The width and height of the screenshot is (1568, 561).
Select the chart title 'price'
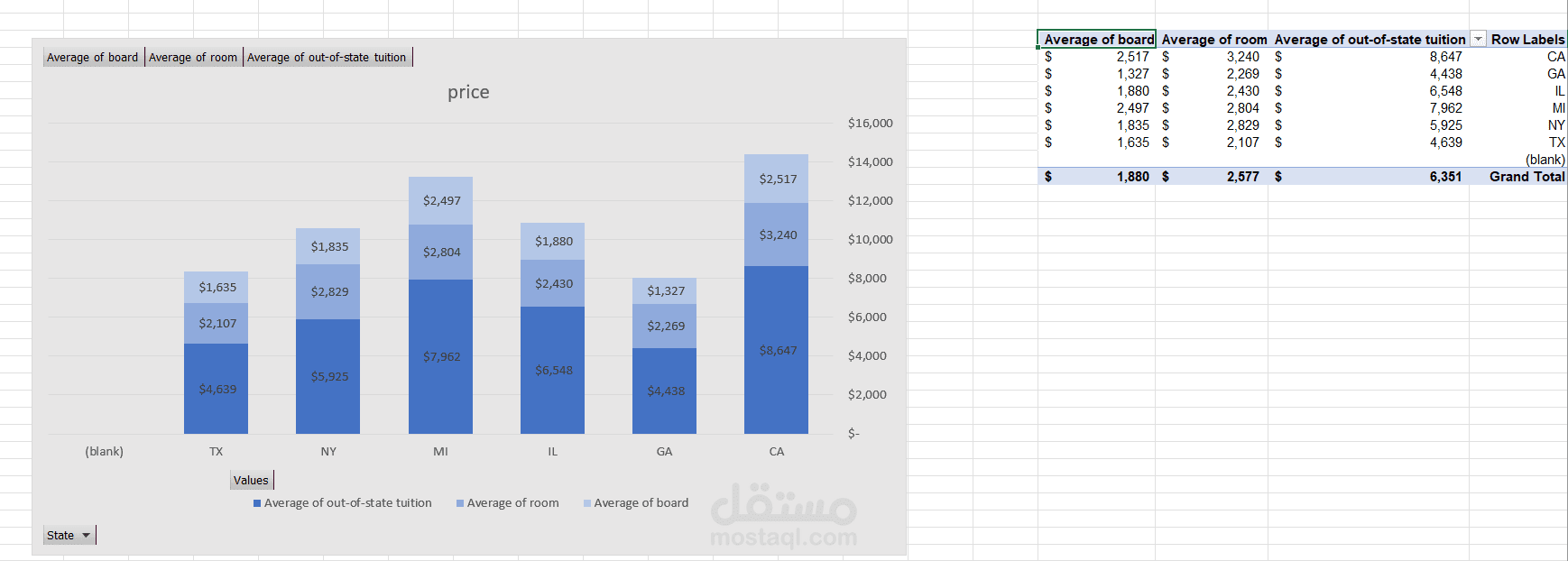468,92
